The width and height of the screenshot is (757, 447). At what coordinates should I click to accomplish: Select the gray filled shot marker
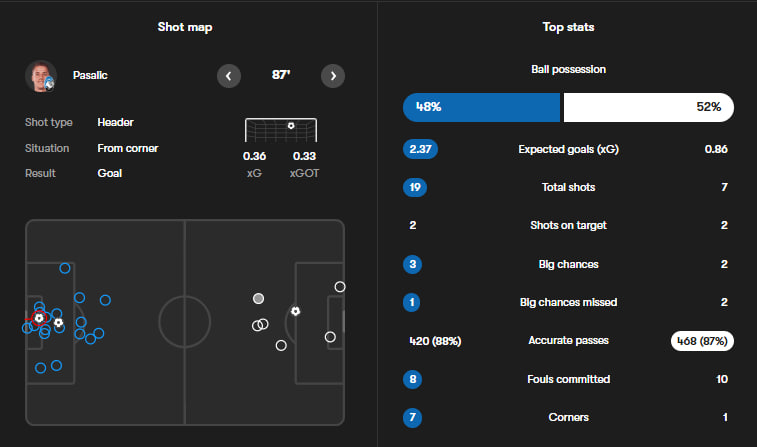(259, 298)
